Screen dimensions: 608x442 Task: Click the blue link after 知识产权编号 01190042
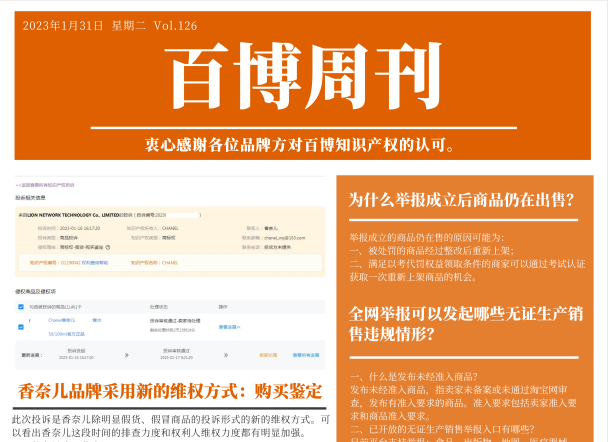click(95, 263)
